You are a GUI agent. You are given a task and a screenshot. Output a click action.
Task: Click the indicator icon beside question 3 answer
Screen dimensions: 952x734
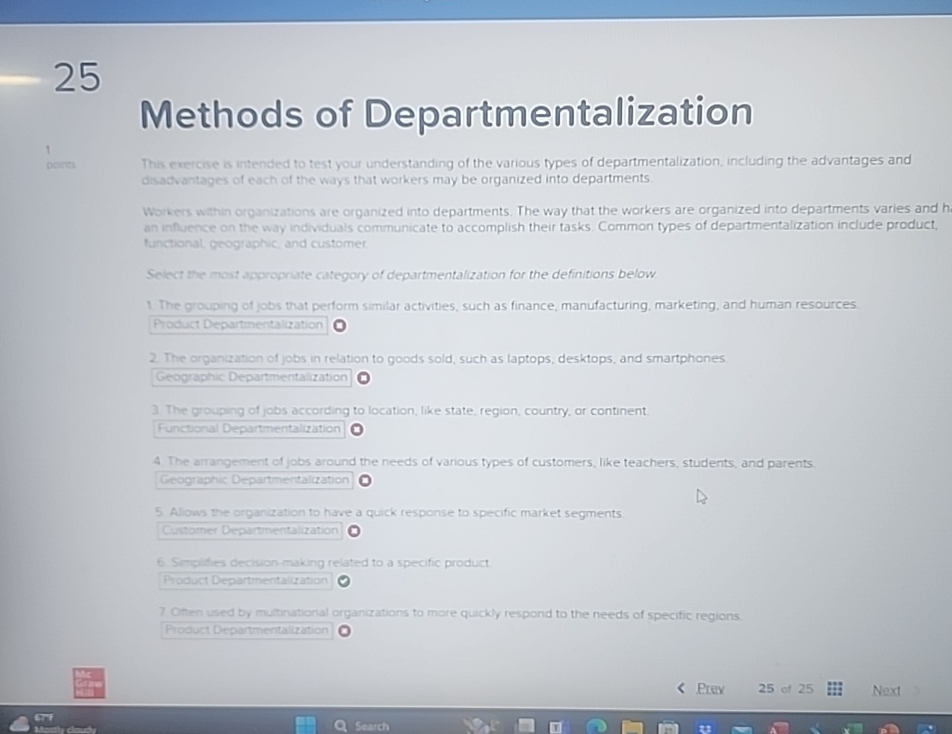[356, 428]
